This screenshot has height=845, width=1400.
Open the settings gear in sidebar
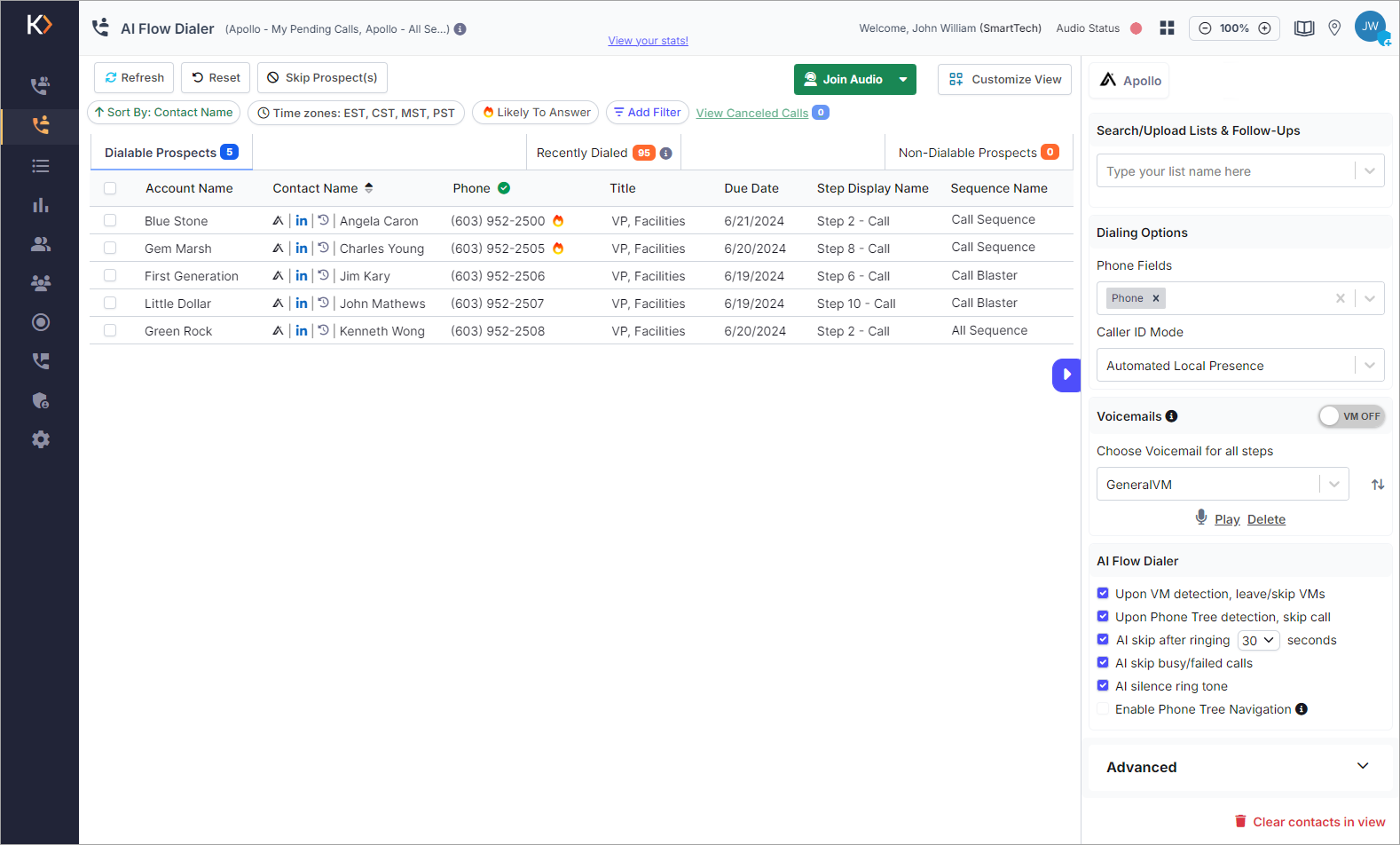41,439
